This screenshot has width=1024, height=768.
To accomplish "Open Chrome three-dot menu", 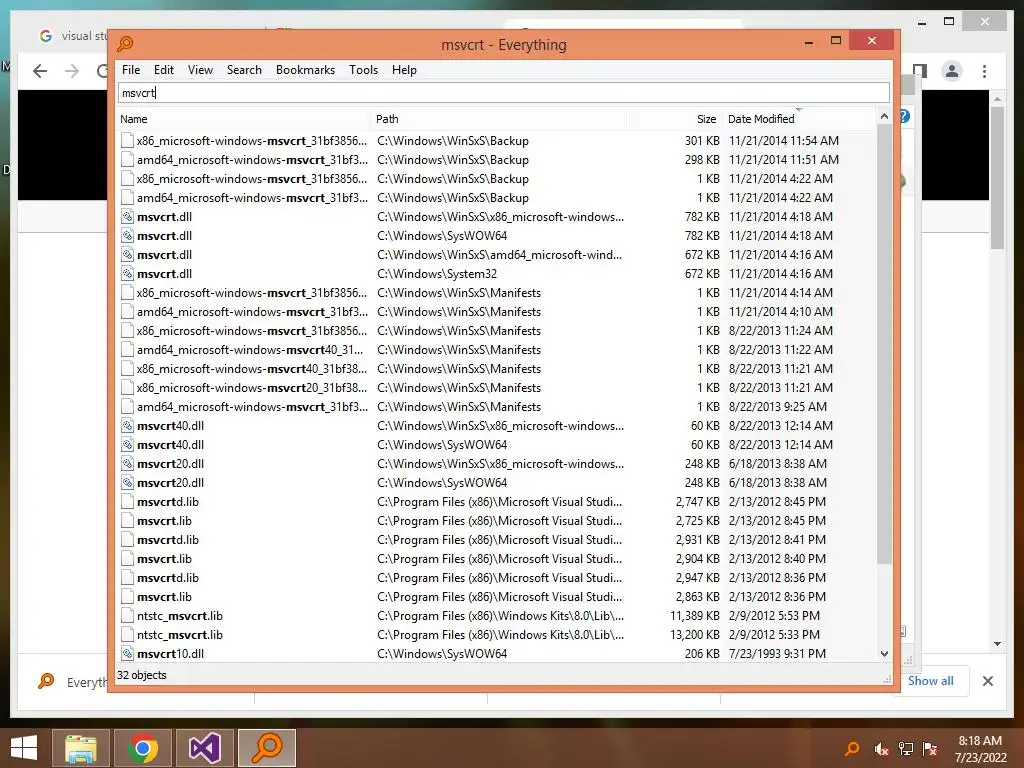I will (x=984, y=71).
